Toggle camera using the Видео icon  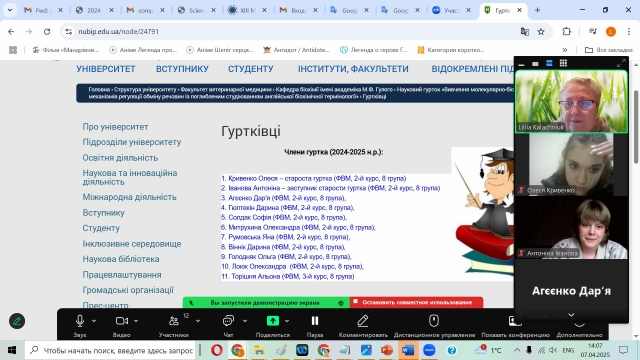click(x=122, y=321)
